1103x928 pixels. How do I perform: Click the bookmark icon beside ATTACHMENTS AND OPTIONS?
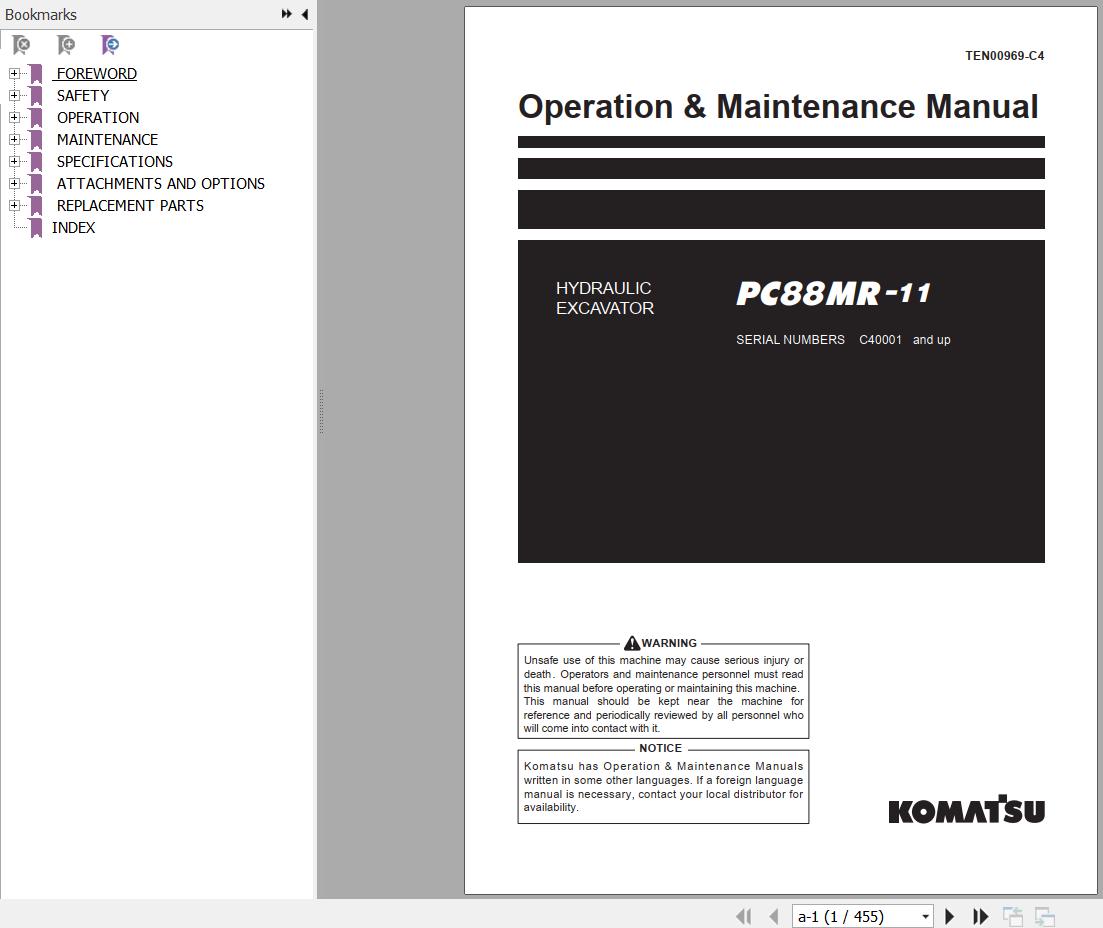pyautogui.click(x=36, y=184)
